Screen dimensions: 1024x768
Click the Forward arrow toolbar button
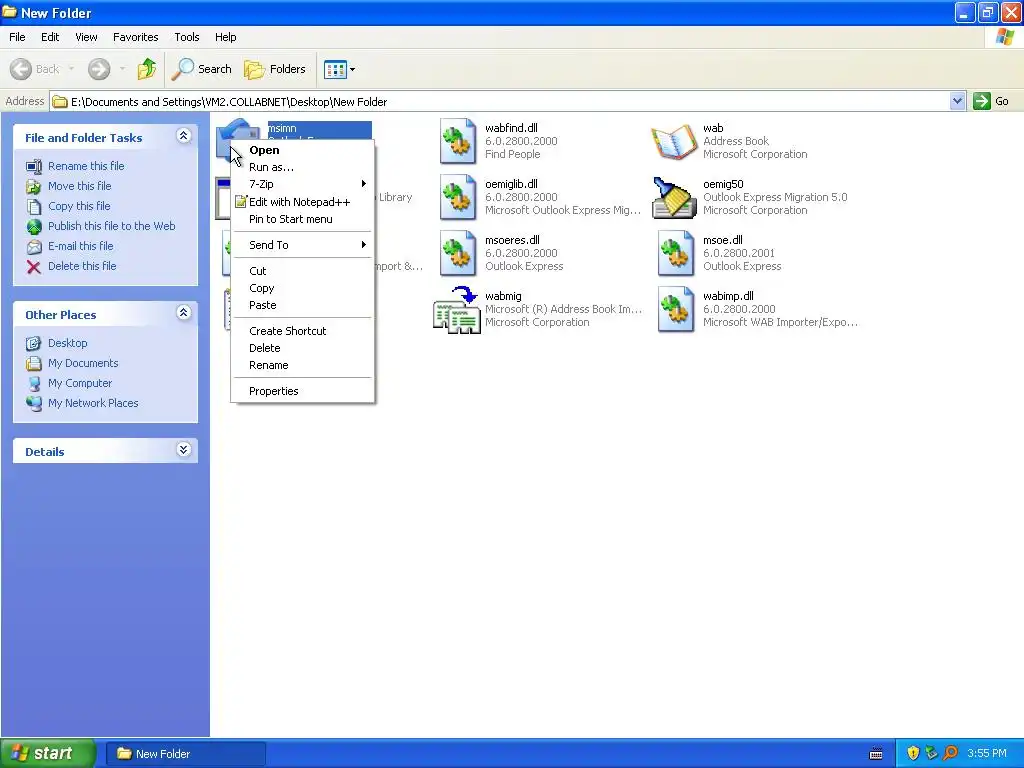pyautogui.click(x=99, y=69)
